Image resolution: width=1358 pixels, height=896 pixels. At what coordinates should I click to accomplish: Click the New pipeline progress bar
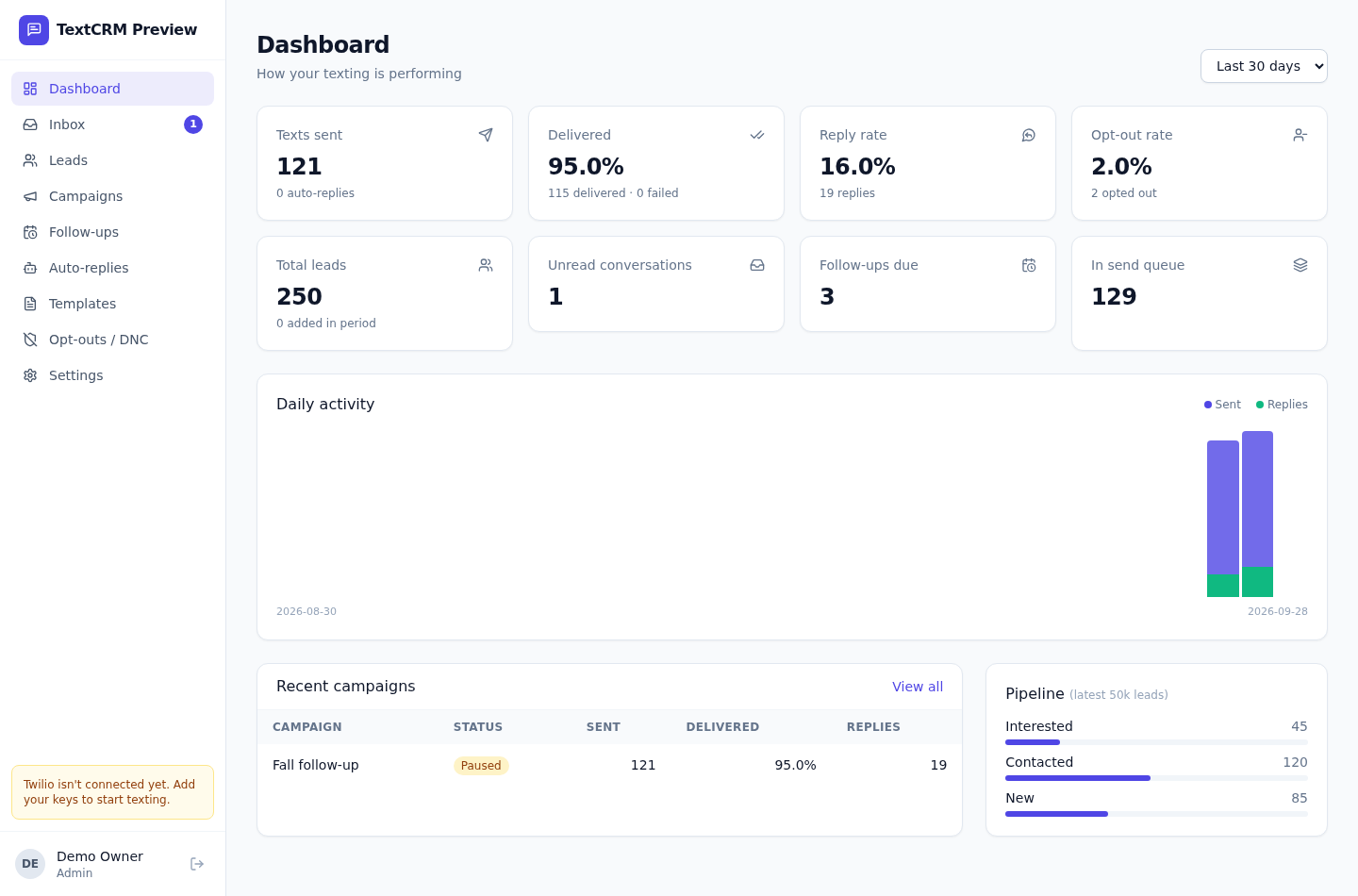pos(1156,814)
